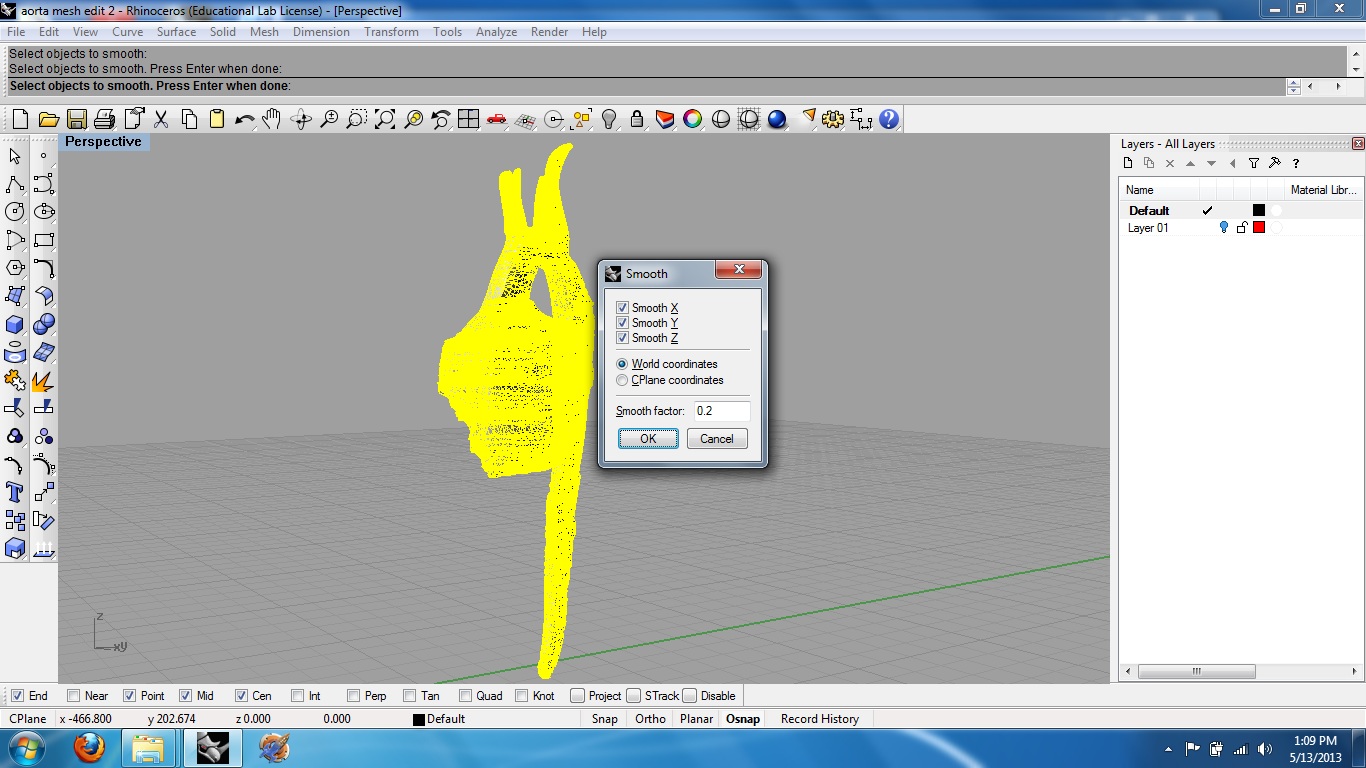The width and height of the screenshot is (1366, 768).
Task: Pick the Polygon tool in left sidebar
Action: tap(15, 268)
